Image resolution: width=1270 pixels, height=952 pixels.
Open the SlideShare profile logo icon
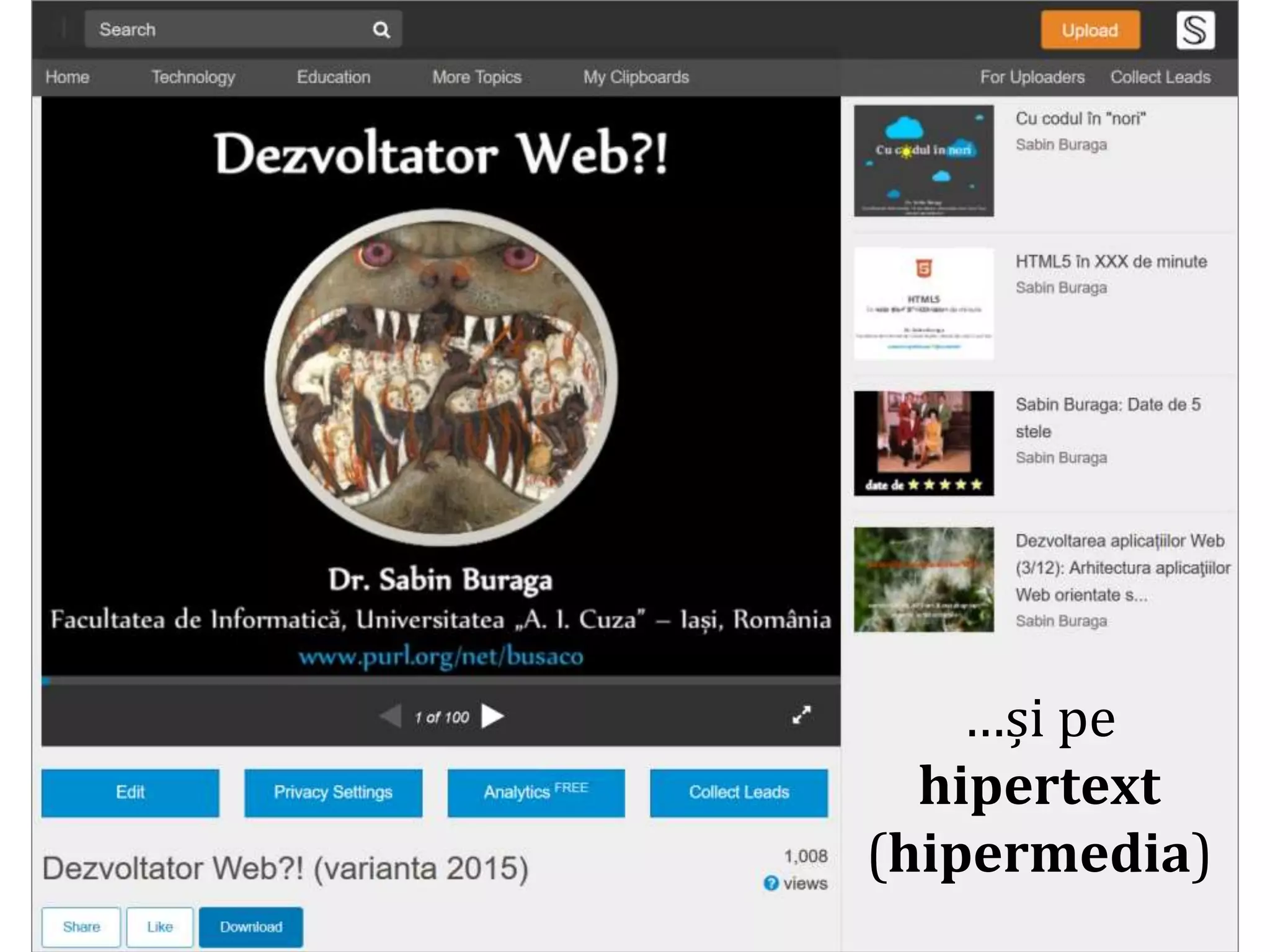pyautogui.click(x=1195, y=30)
